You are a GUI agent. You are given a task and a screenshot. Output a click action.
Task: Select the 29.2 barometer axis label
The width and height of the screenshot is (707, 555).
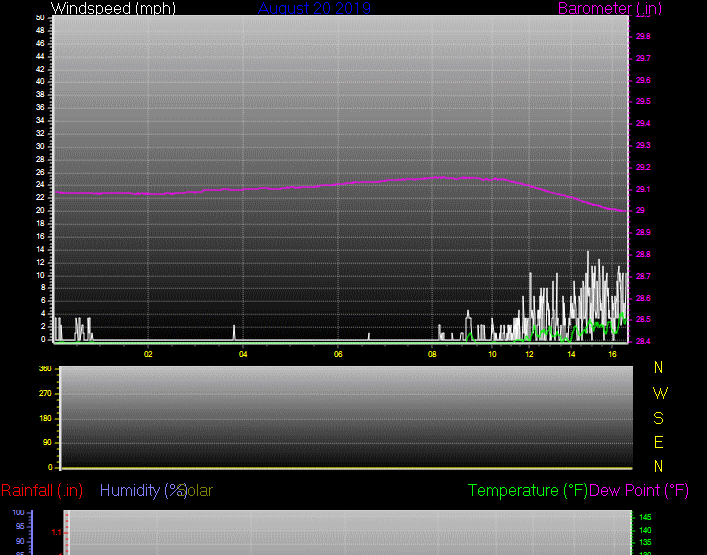click(643, 167)
